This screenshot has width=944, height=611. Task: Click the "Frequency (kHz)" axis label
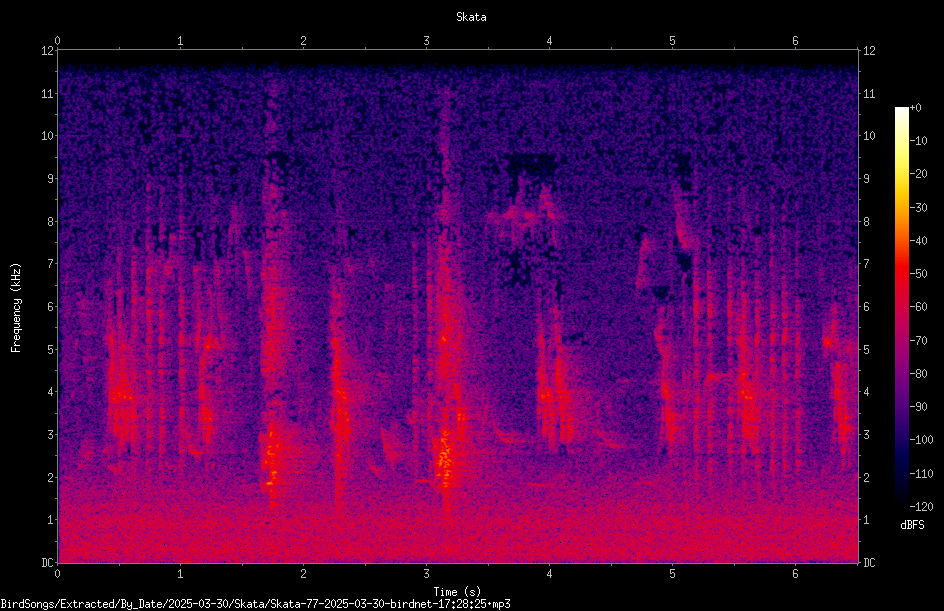[16, 308]
